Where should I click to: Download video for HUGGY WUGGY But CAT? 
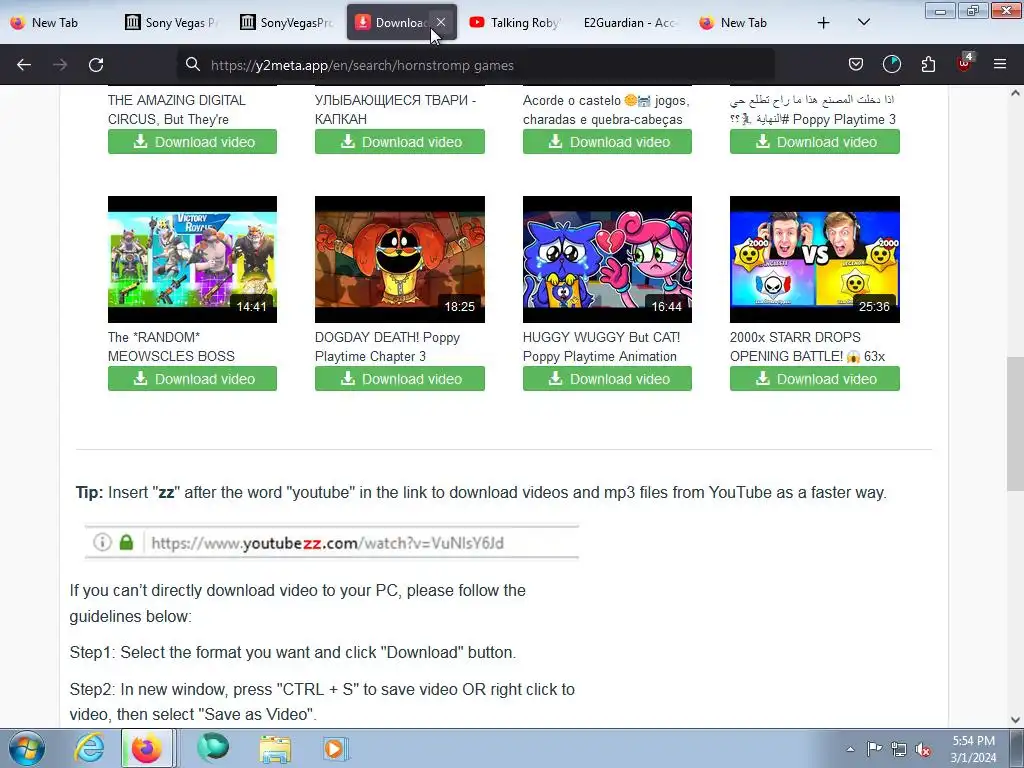click(607, 379)
